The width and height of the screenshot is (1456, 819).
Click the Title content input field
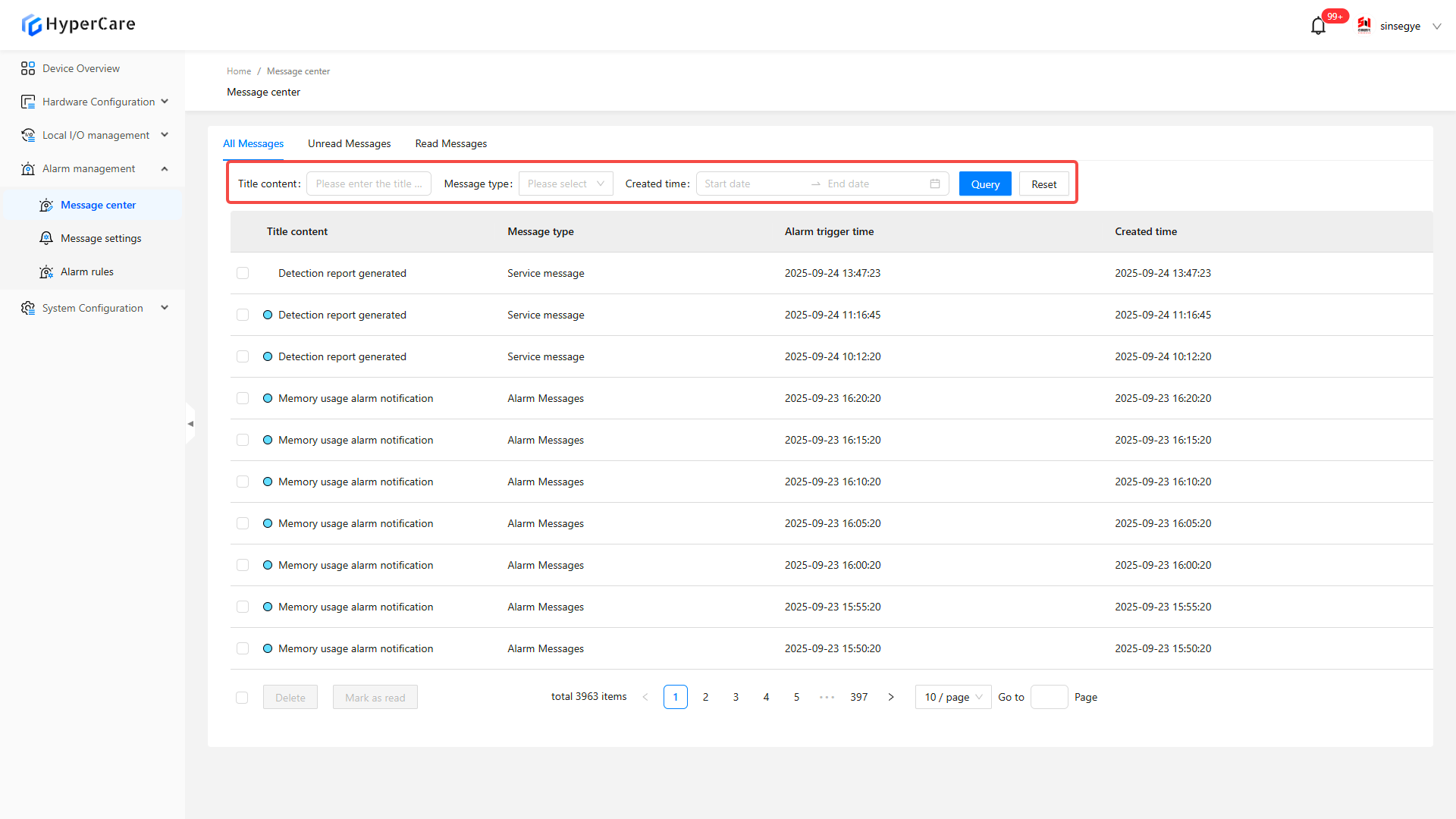point(369,184)
